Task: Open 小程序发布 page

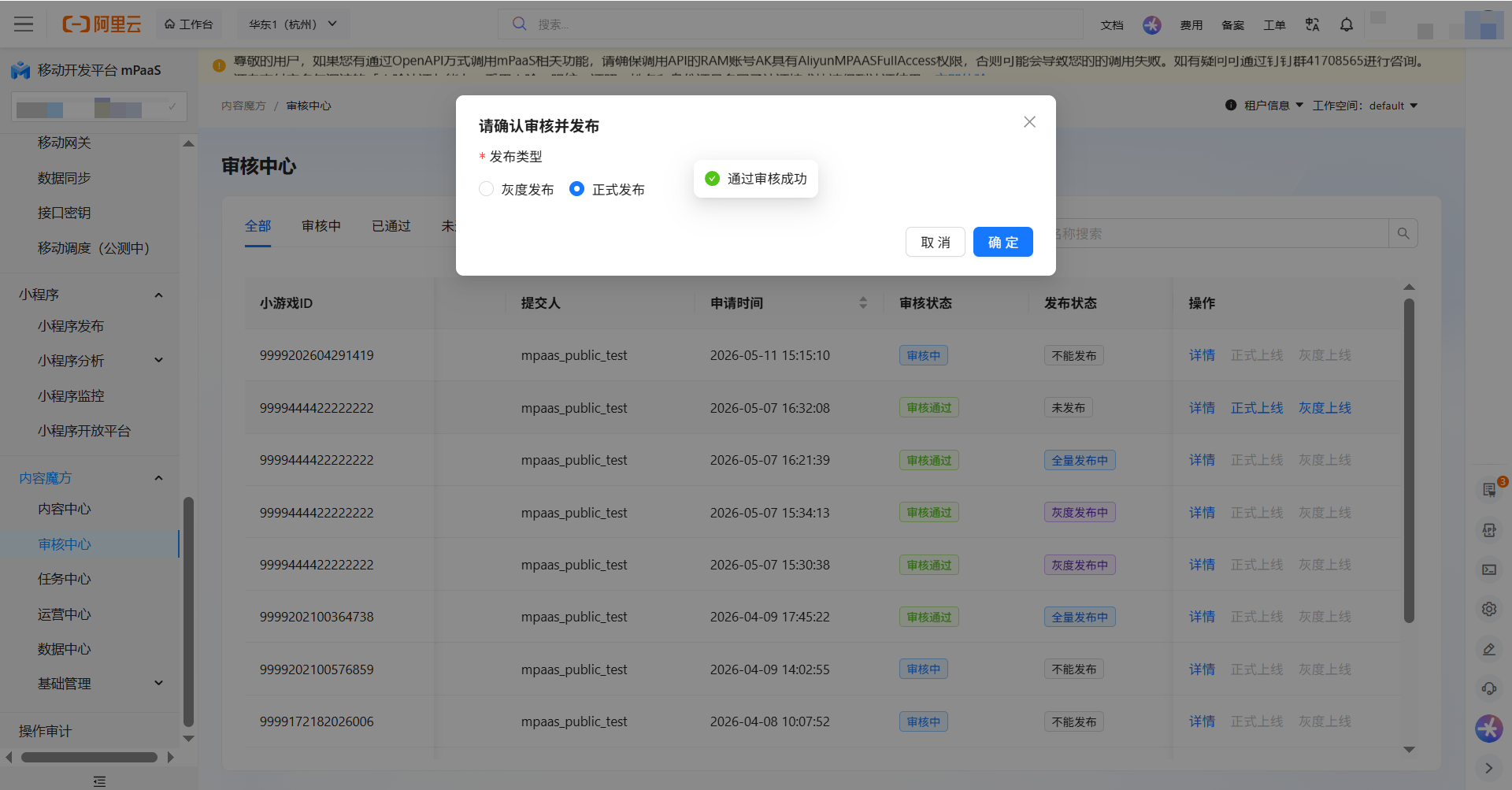Action: pyautogui.click(x=71, y=326)
